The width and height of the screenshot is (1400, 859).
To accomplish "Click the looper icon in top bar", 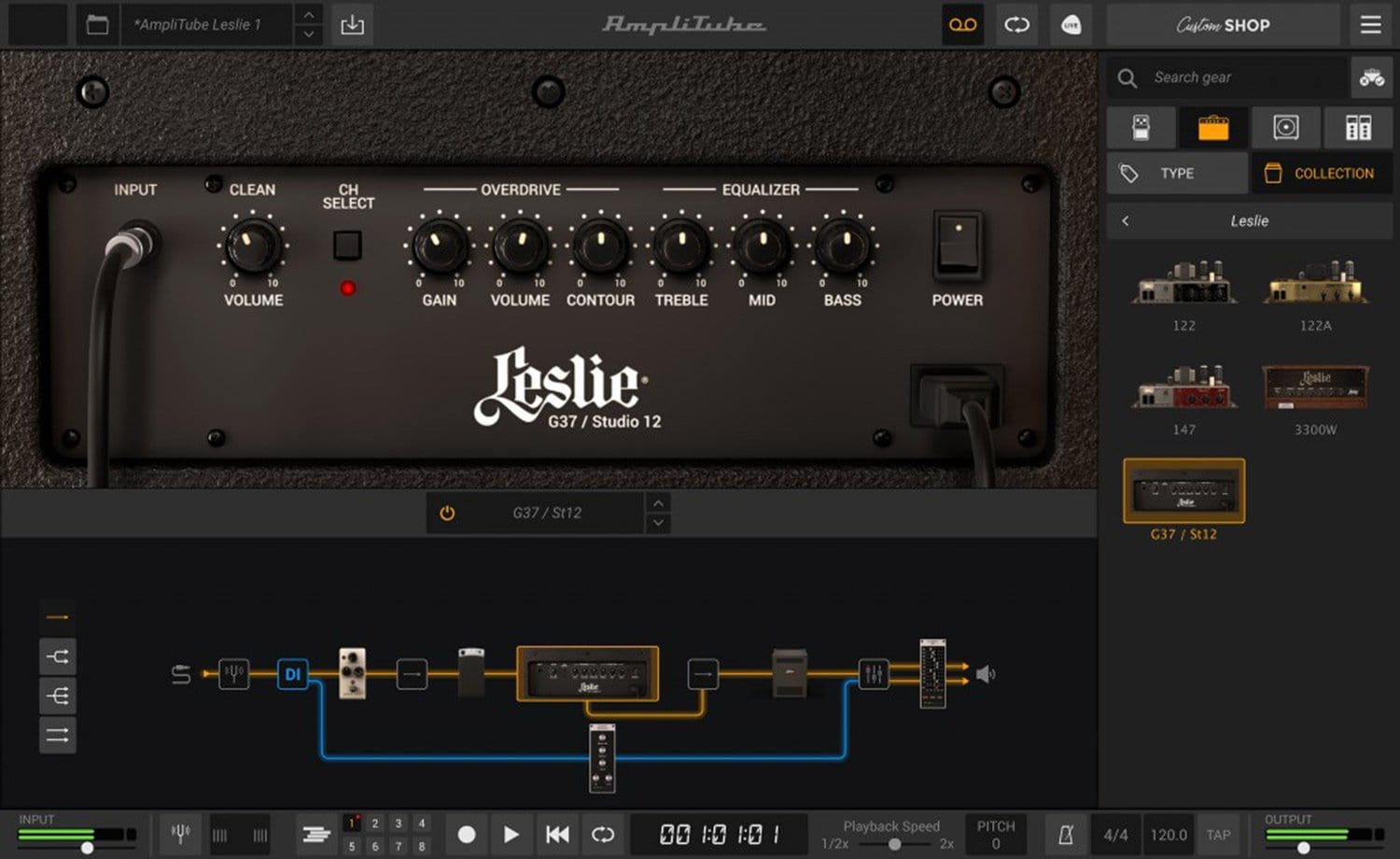I will pyautogui.click(x=1016, y=25).
